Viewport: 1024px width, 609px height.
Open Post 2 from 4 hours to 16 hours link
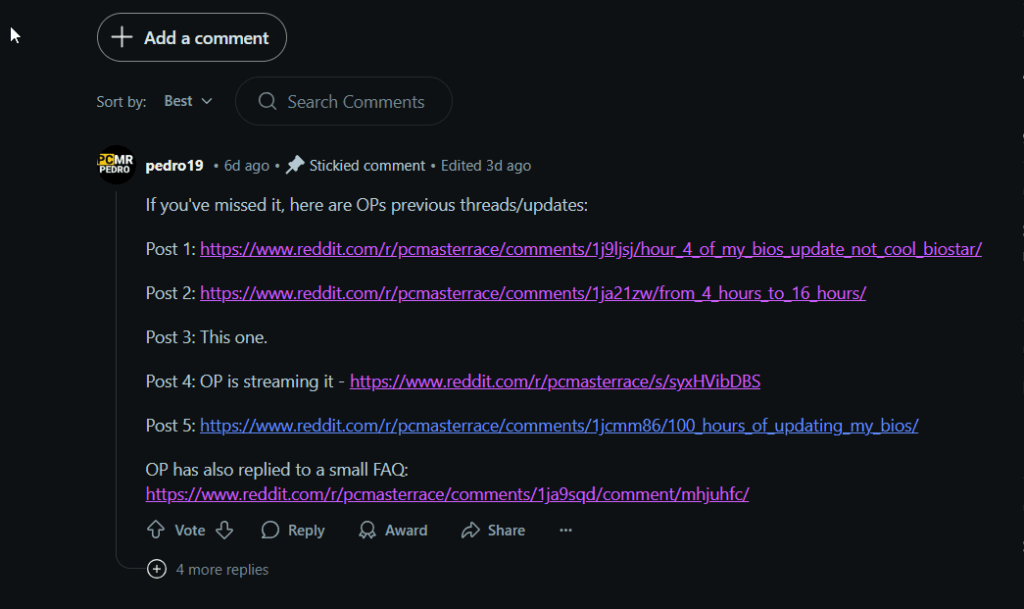pyautogui.click(x=533, y=293)
